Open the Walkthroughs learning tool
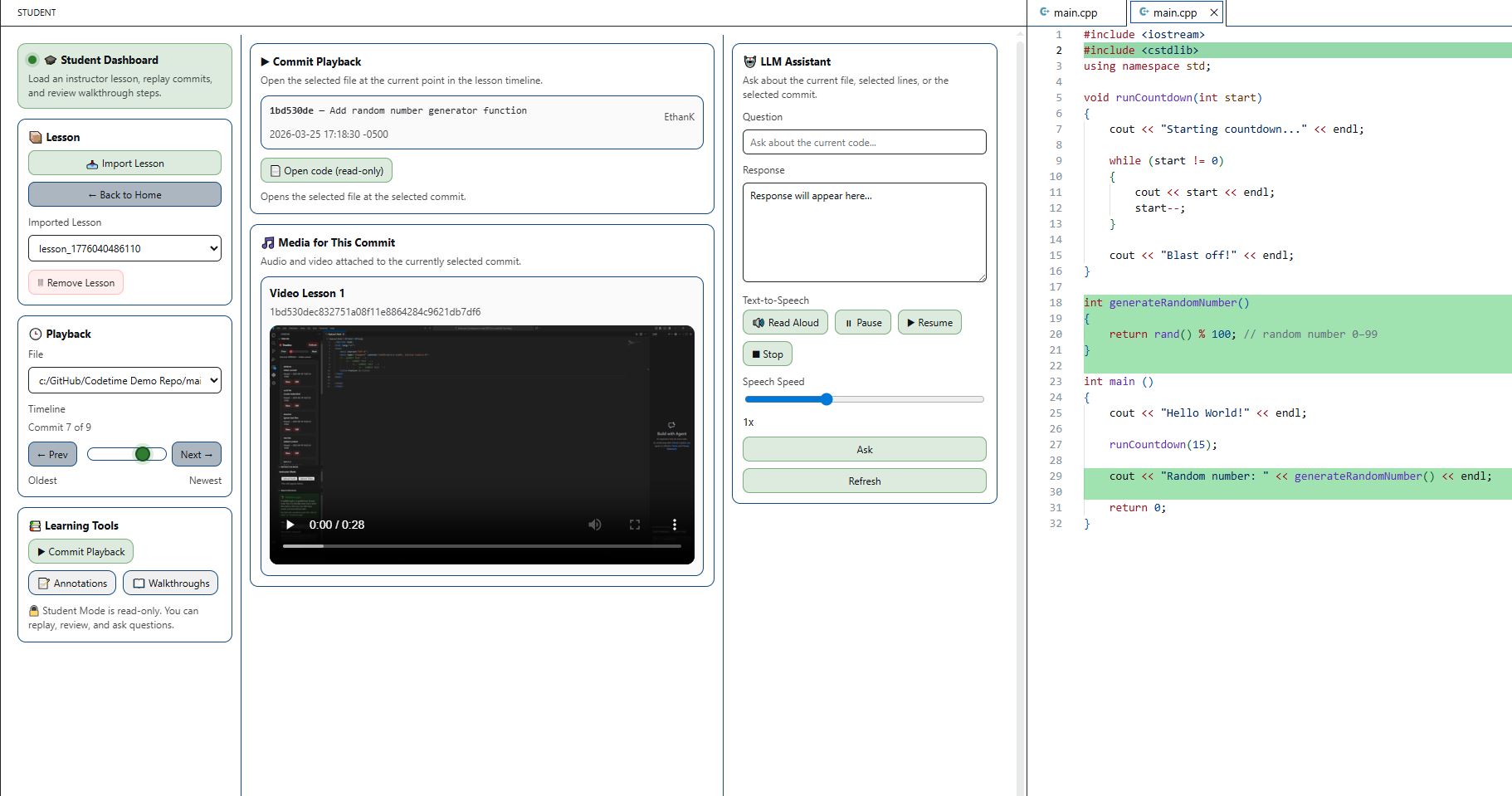This screenshot has height=796, width=1512. [170, 583]
